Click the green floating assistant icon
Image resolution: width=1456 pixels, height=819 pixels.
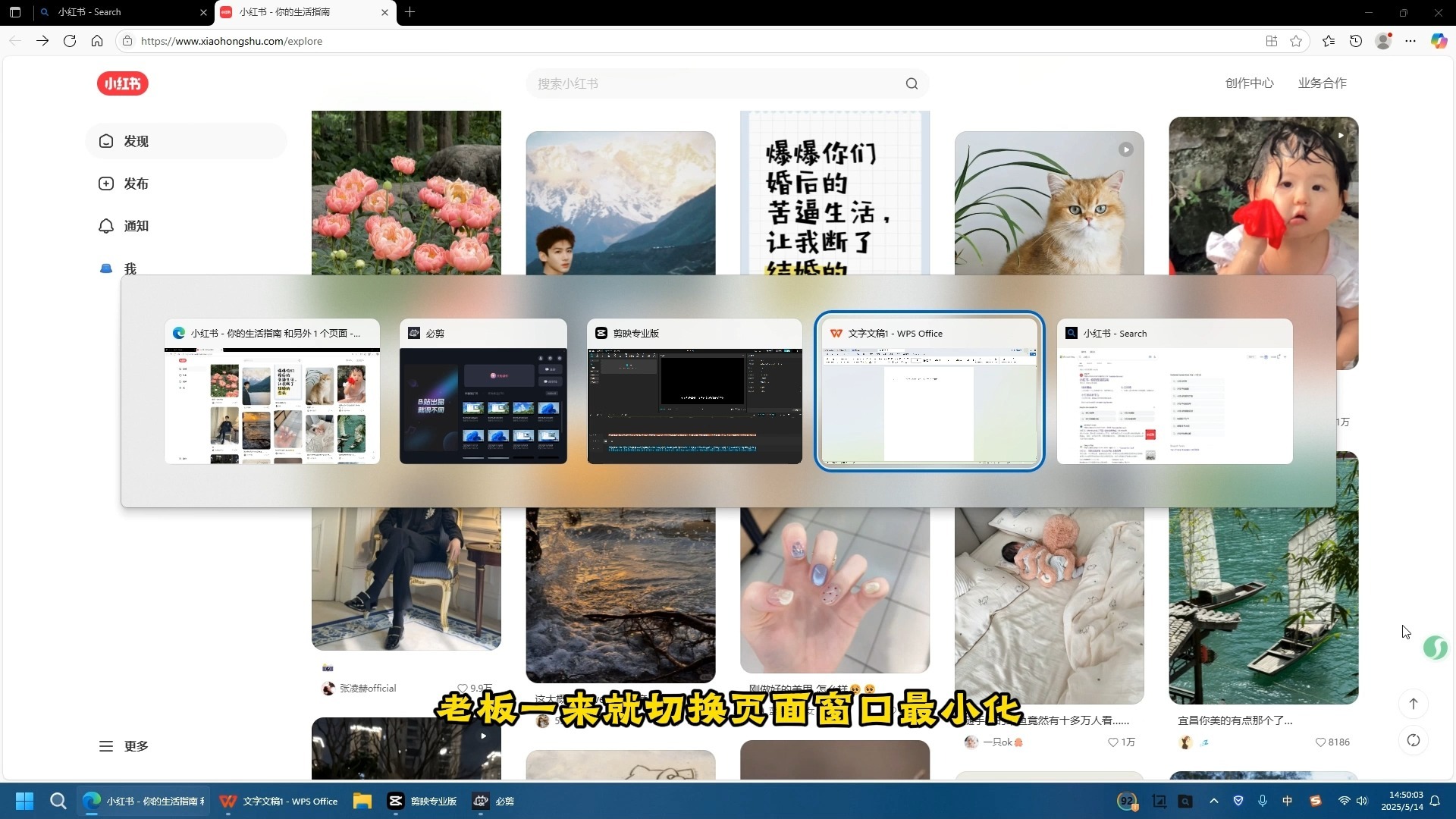(1435, 648)
